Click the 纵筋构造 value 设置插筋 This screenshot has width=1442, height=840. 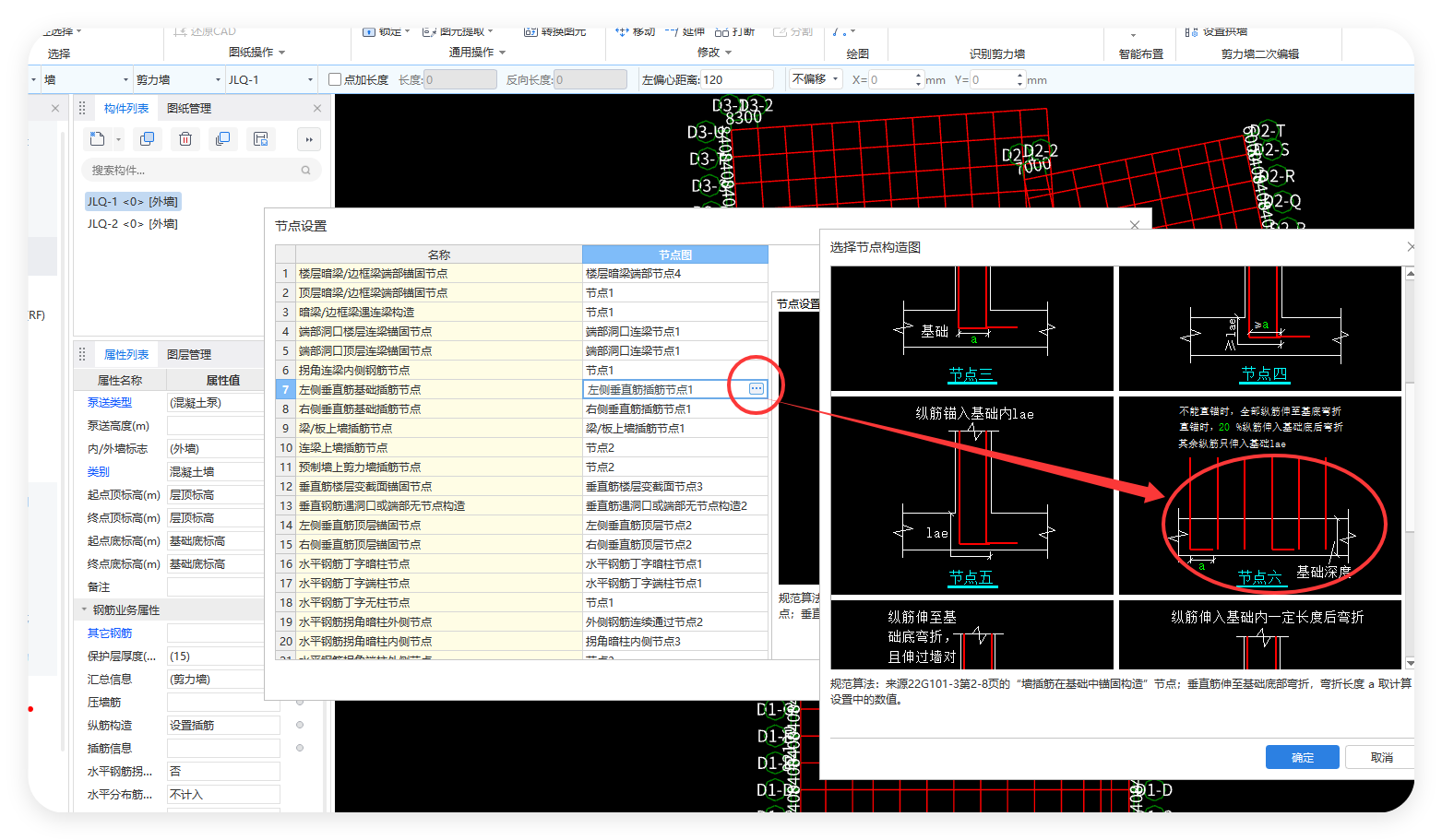pyautogui.click(x=223, y=725)
